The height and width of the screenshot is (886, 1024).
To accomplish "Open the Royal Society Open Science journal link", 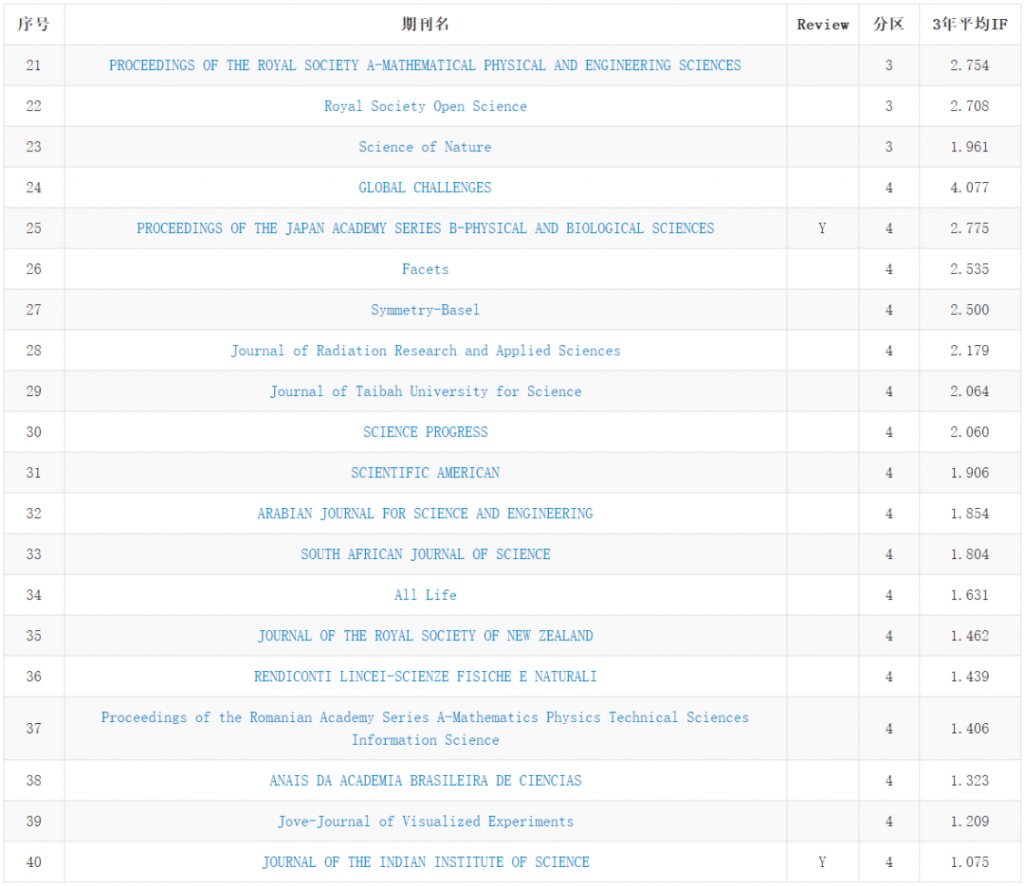I will (425, 106).
